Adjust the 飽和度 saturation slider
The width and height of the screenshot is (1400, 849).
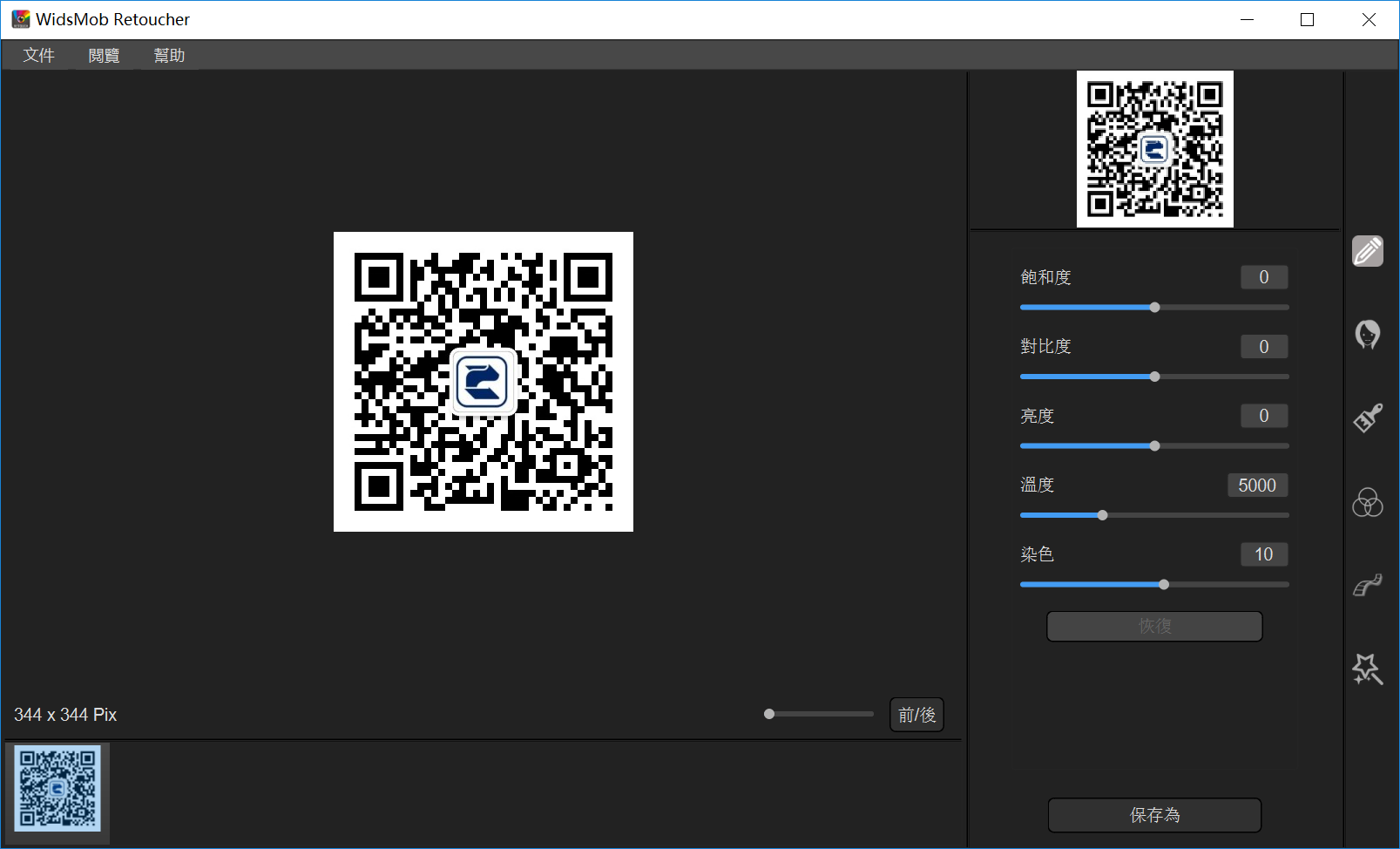tap(1154, 307)
